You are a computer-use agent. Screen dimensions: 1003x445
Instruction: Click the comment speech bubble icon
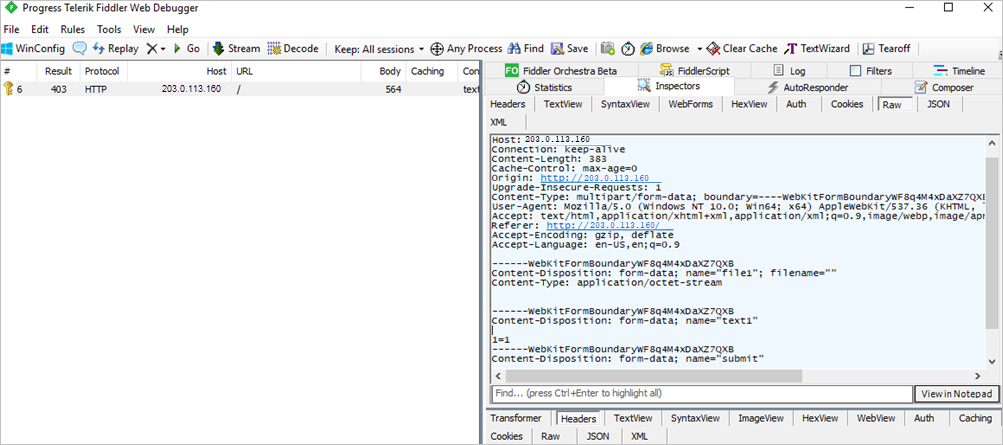79,49
